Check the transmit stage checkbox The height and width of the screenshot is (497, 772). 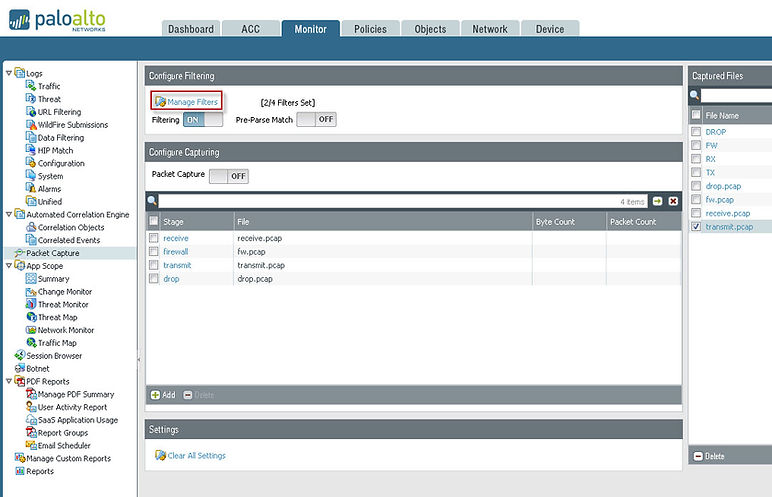point(154,265)
